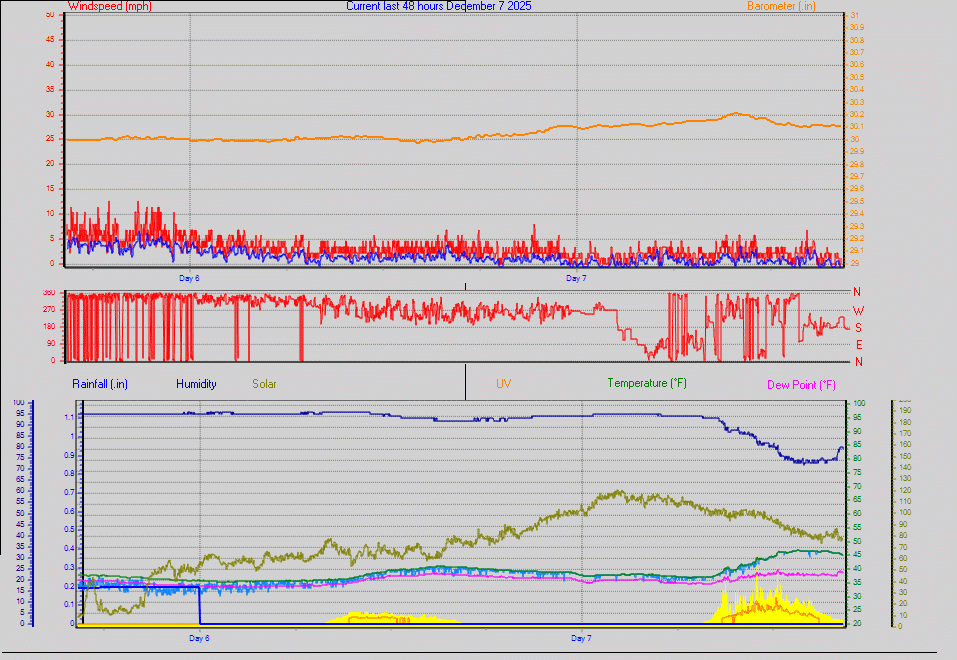The width and height of the screenshot is (957, 660).
Task: Click Day 6 marker on the windspeed chart
Action: [189, 278]
